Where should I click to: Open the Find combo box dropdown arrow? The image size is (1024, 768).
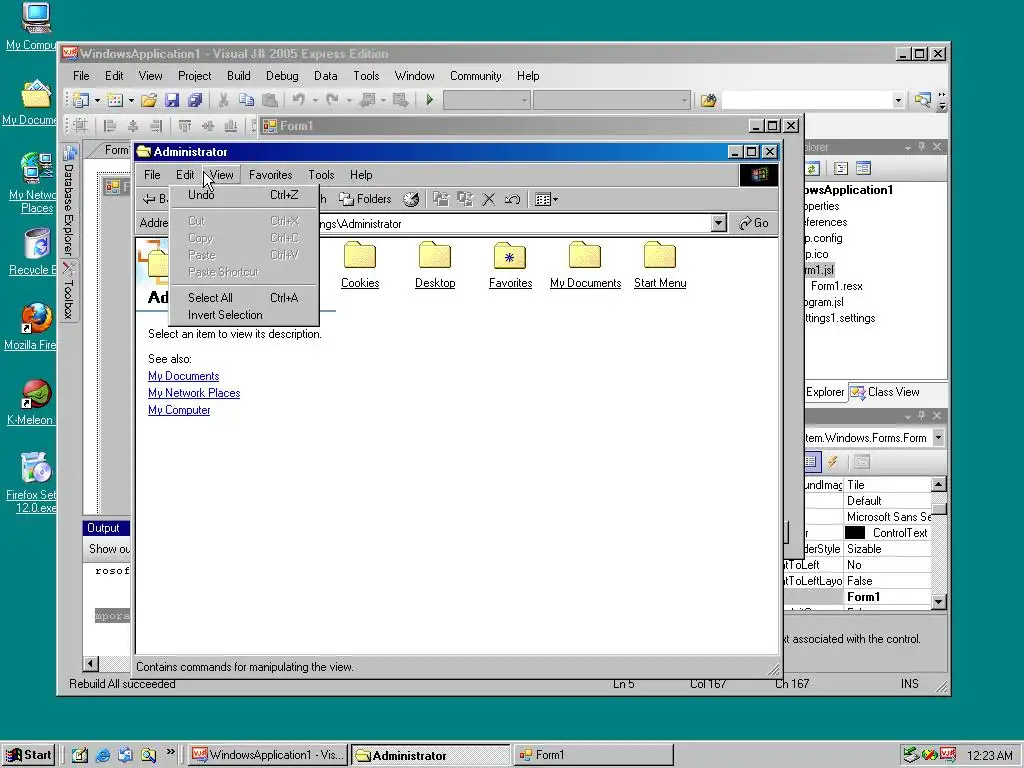pyautogui.click(x=898, y=101)
